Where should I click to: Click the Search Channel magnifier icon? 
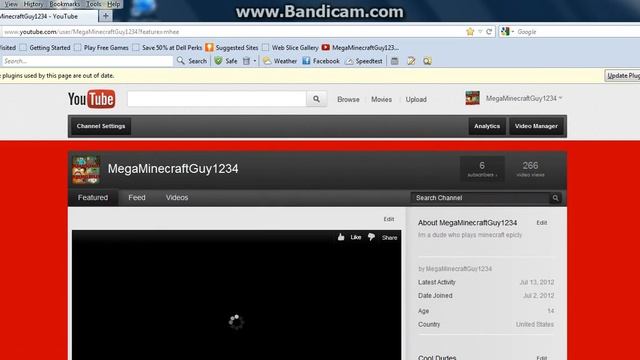click(556, 198)
